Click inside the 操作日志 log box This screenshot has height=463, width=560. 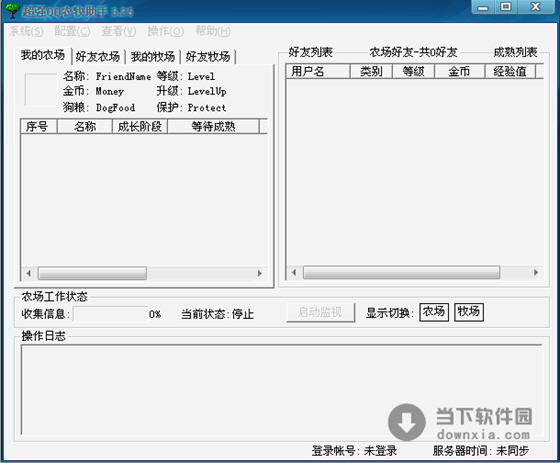coord(281,389)
